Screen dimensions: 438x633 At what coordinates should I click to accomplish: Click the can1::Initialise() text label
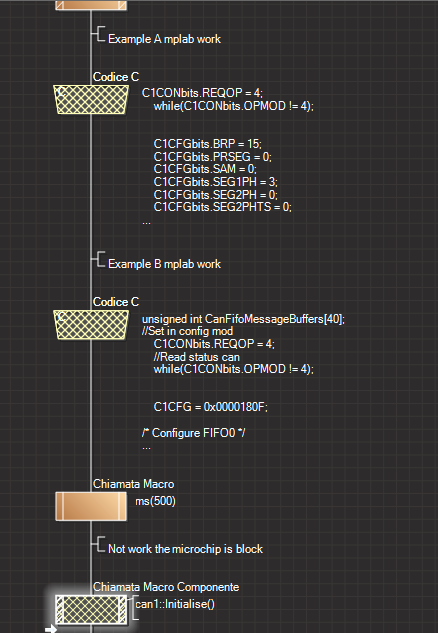(175, 604)
